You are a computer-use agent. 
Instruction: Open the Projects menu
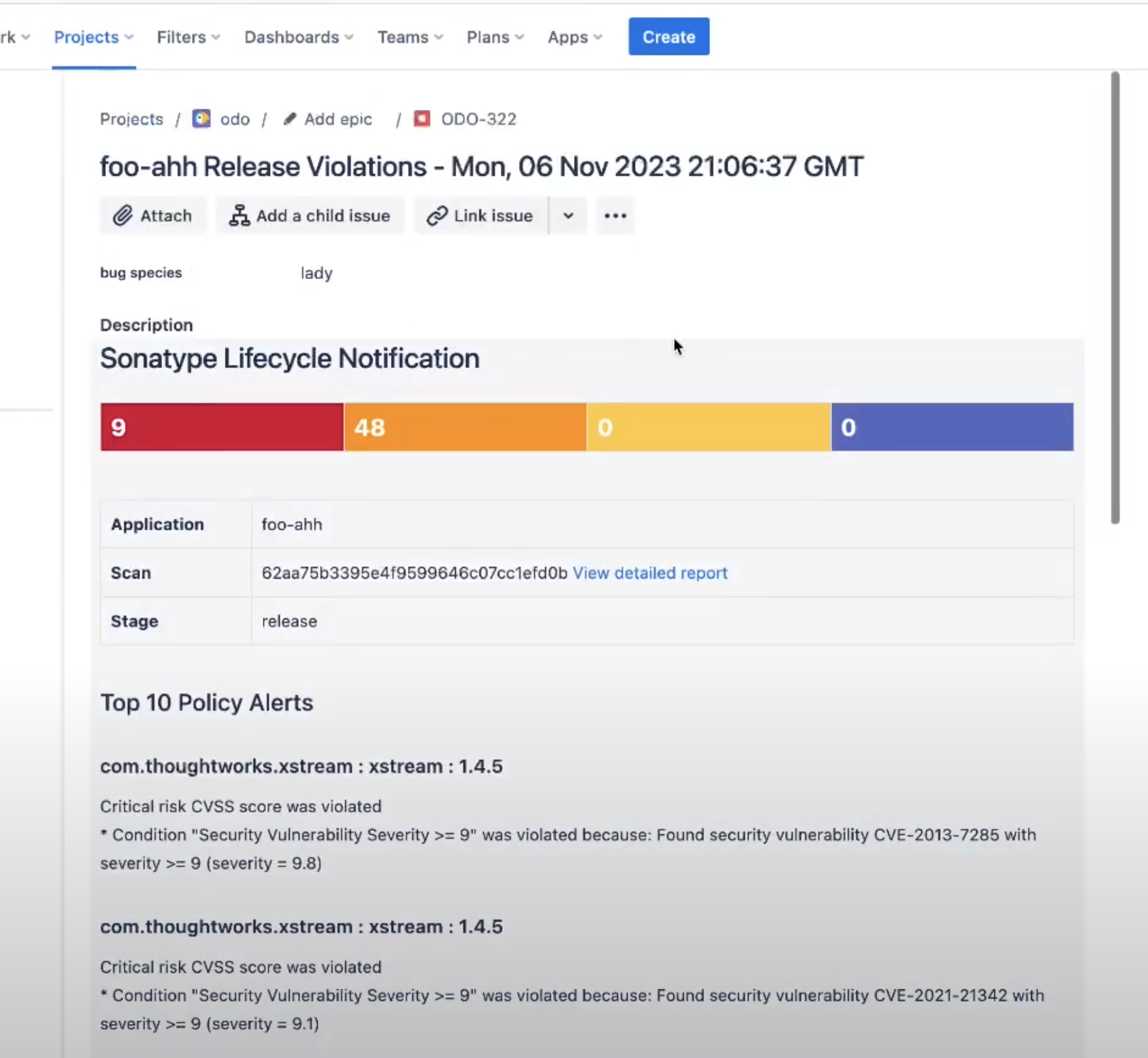pyautogui.click(x=93, y=37)
